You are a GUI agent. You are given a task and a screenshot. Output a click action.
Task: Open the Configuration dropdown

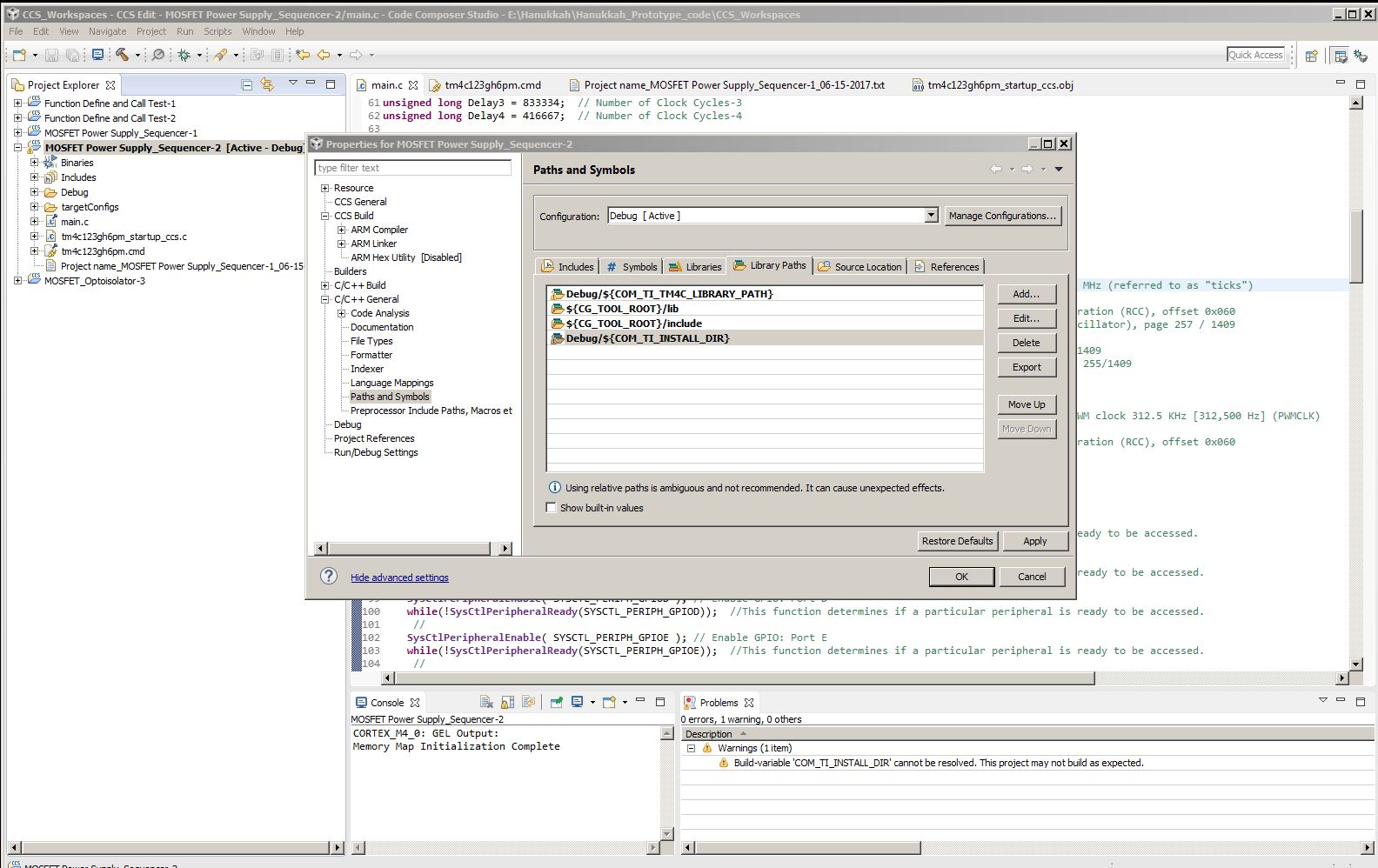(x=931, y=216)
